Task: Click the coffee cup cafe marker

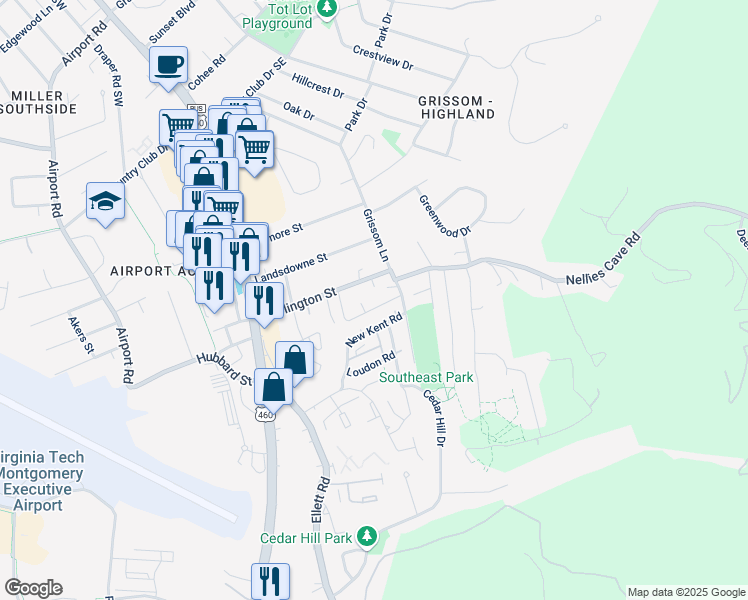Action: [168, 65]
